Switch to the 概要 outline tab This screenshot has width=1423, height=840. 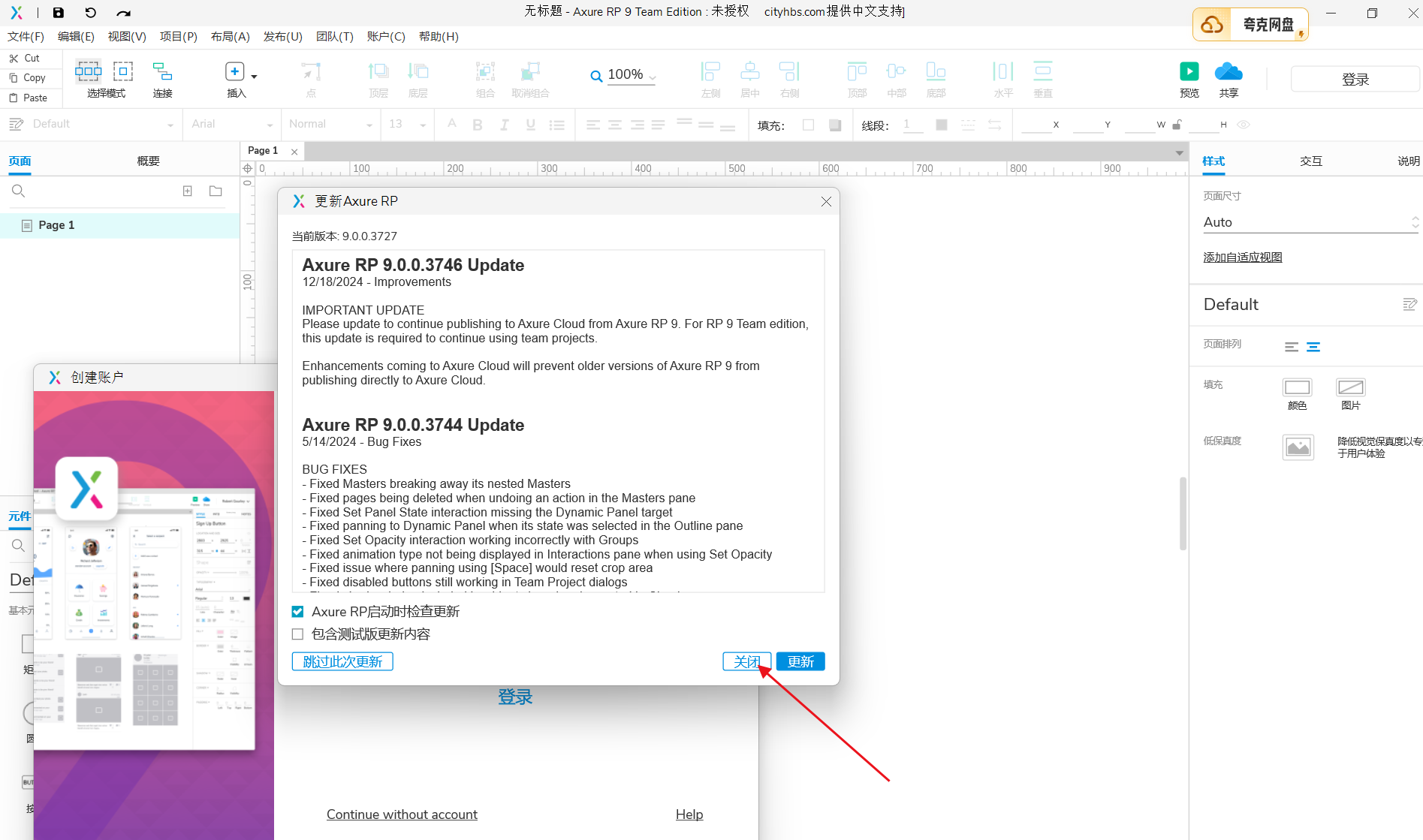tap(148, 161)
